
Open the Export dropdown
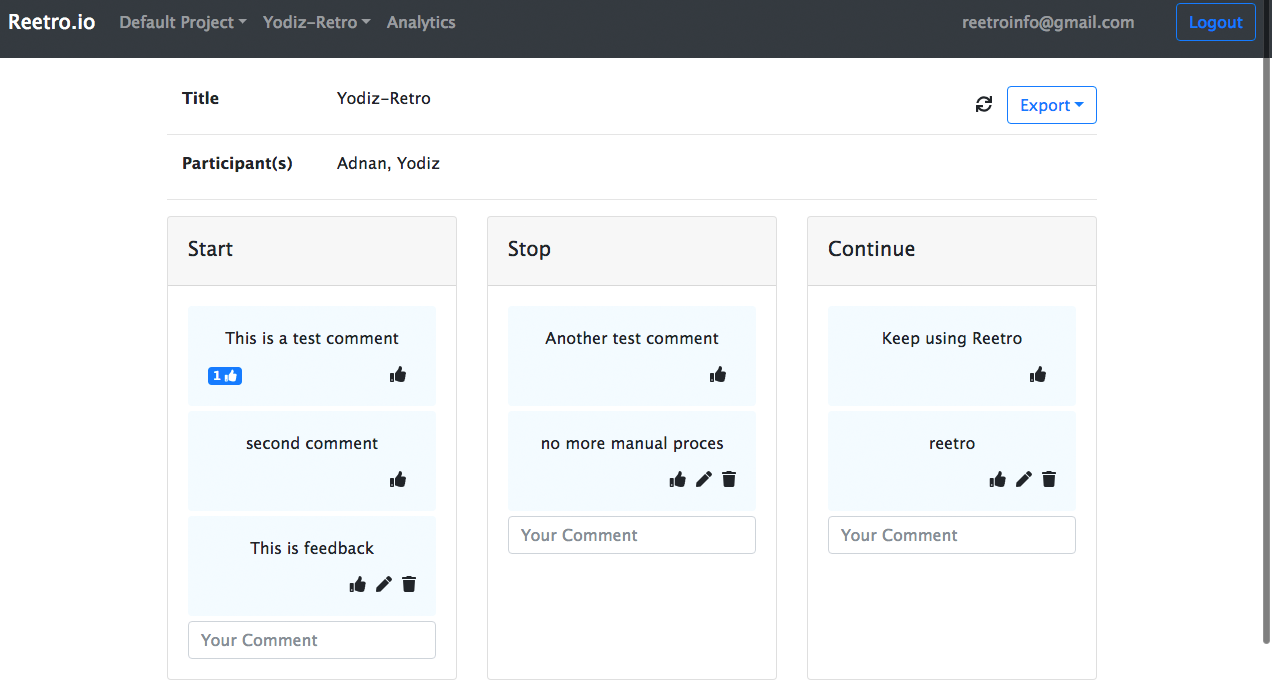point(1051,105)
